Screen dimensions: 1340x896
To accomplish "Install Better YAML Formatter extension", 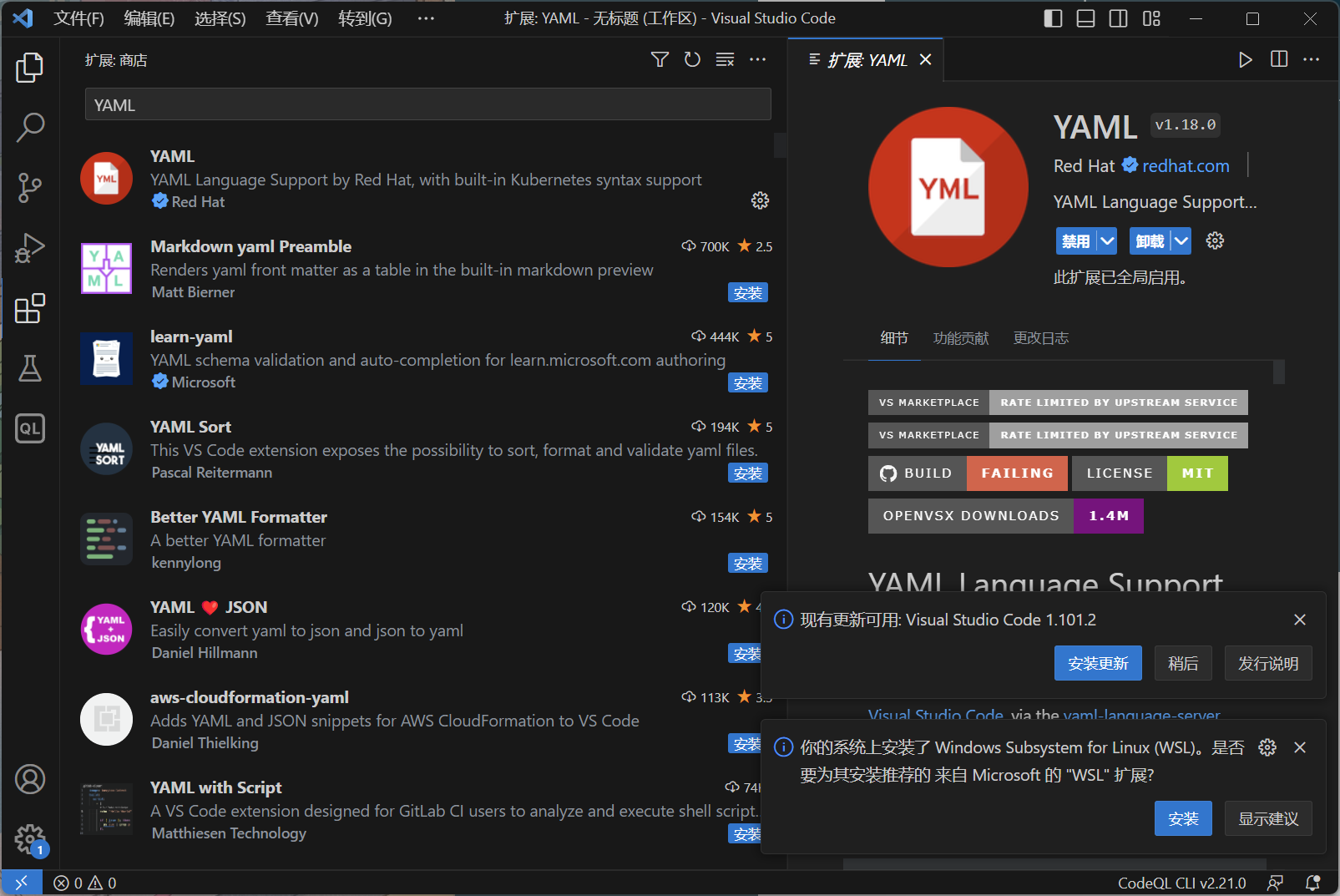I will coord(748,564).
